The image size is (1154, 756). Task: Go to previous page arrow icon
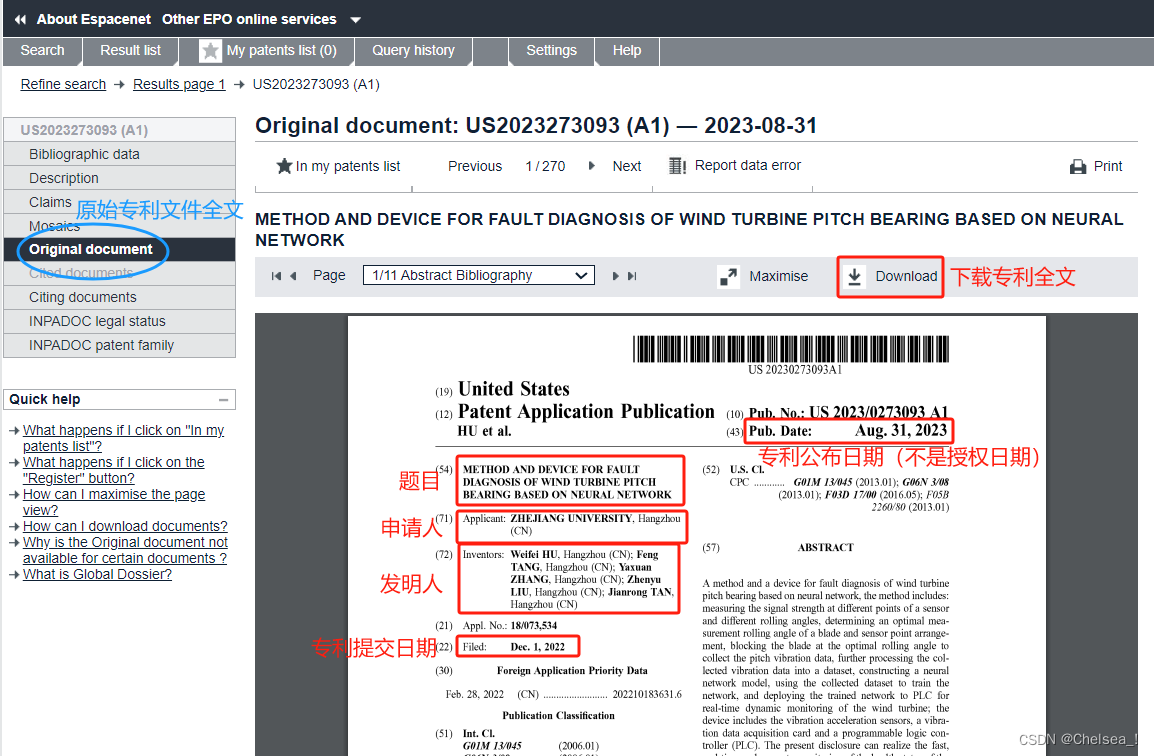(x=293, y=276)
